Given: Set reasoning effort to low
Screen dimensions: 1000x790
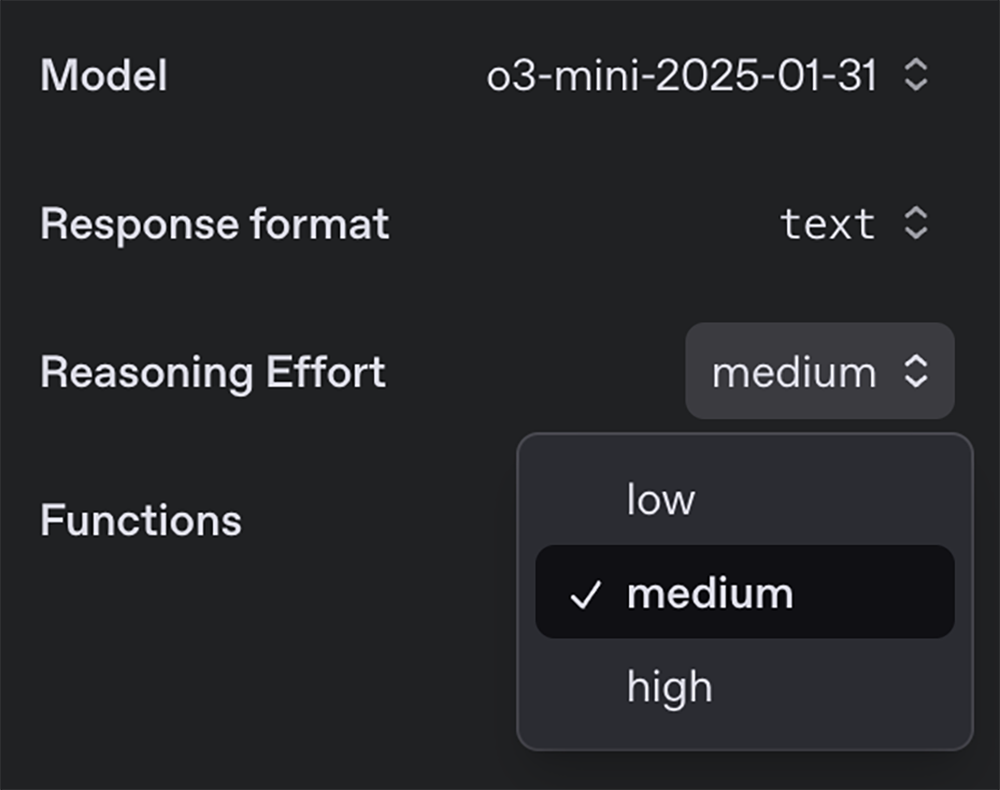Looking at the screenshot, I should click(x=660, y=499).
